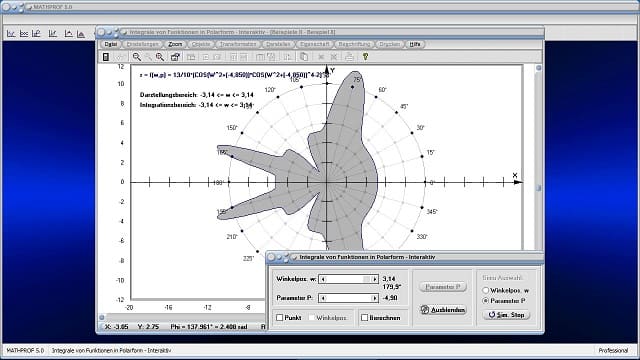Click the Darstellungsbereich text line
640x360 pixels.
(x=196, y=95)
